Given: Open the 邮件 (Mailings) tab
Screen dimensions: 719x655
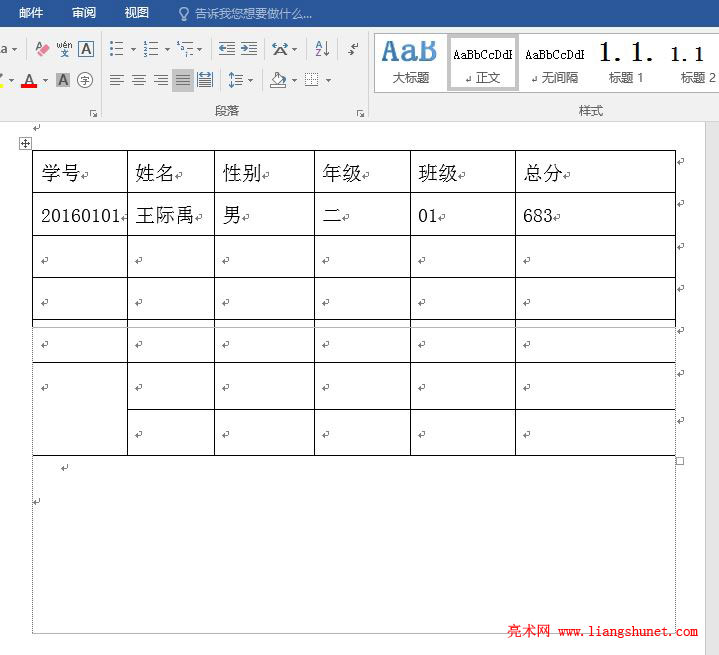Looking at the screenshot, I should 31,13.
